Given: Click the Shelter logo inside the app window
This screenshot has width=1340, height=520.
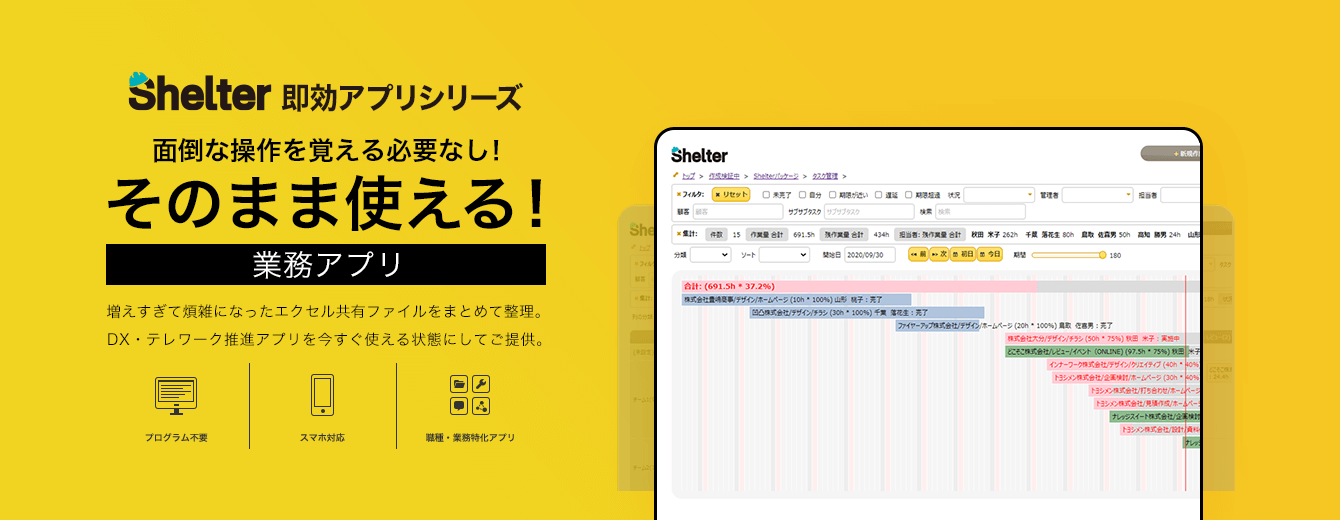Looking at the screenshot, I should click(699, 155).
